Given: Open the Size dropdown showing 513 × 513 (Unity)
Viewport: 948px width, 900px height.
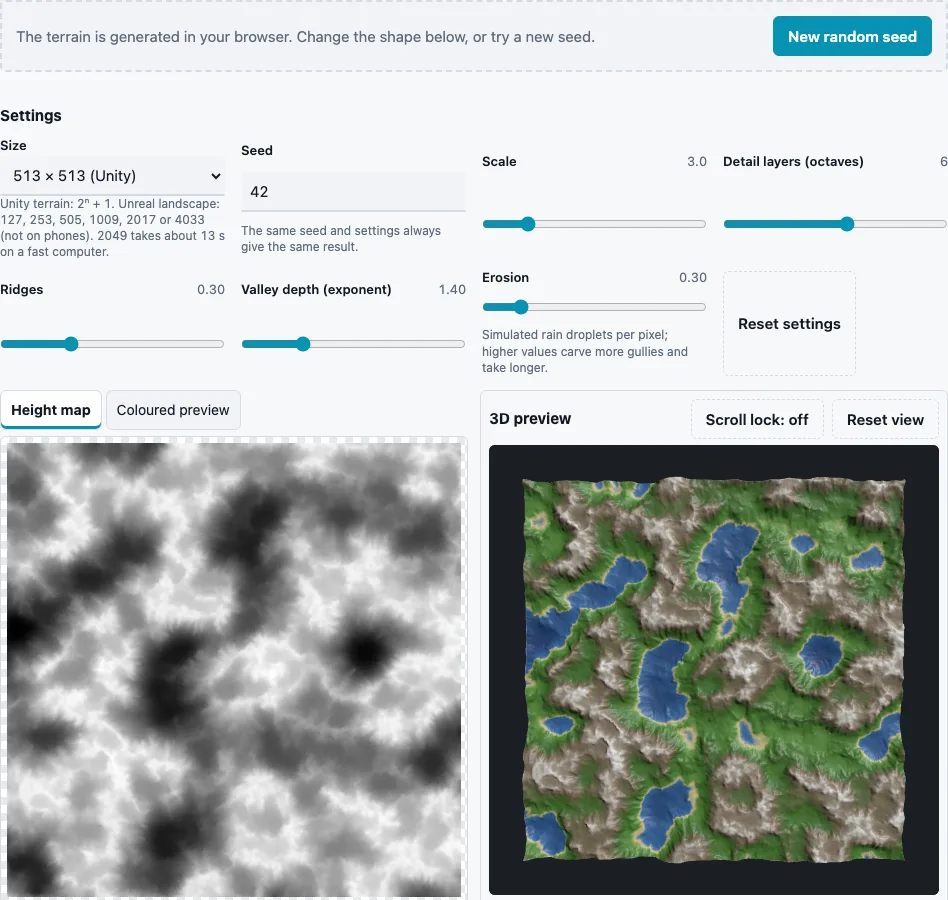Looking at the screenshot, I should point(112,176).
